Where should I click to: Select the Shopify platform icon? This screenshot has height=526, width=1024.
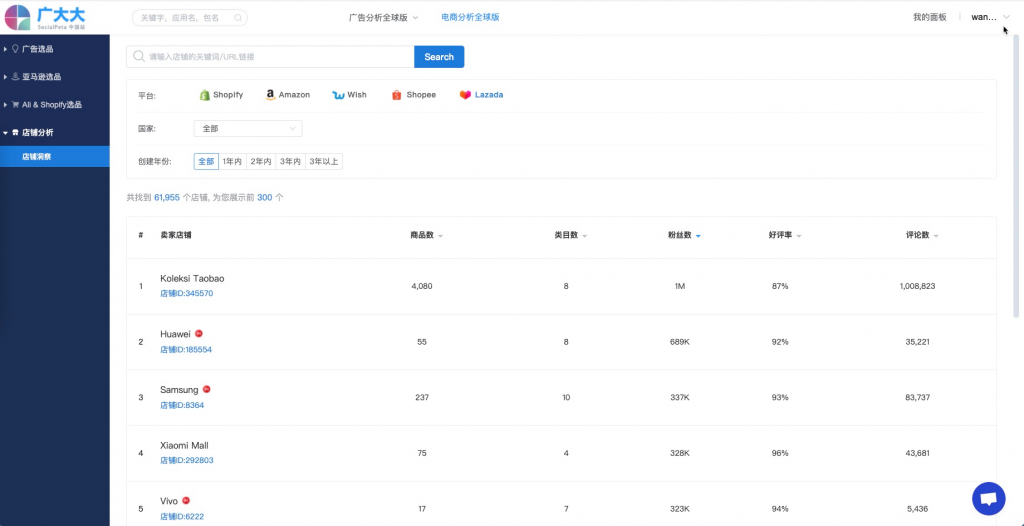pyautogui.click(x=204, y=95)
